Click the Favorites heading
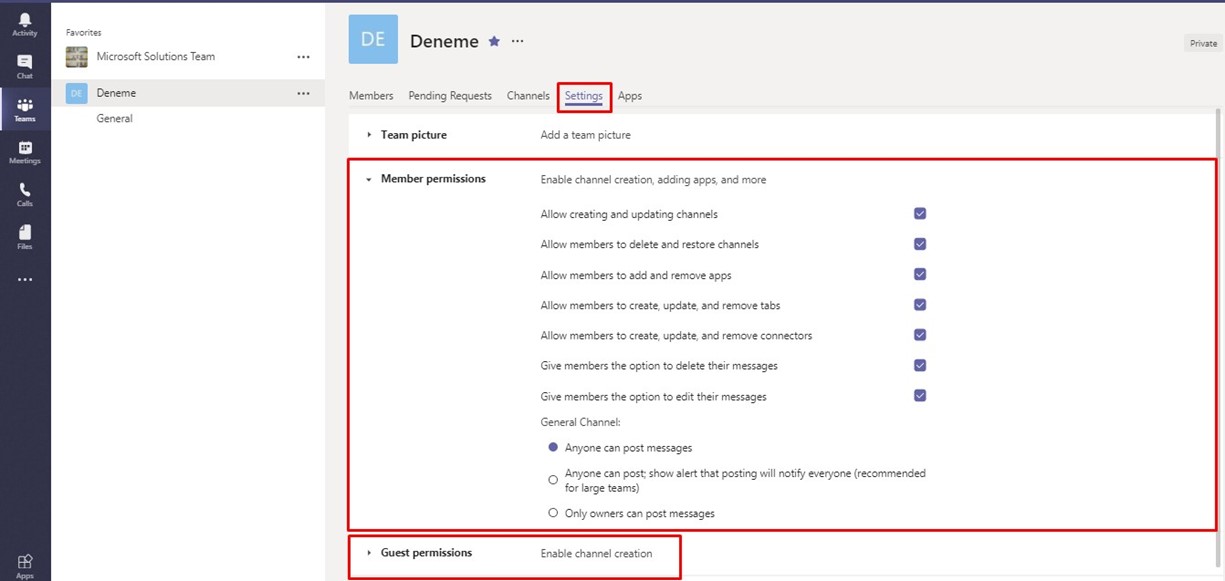 pos(84,33)
